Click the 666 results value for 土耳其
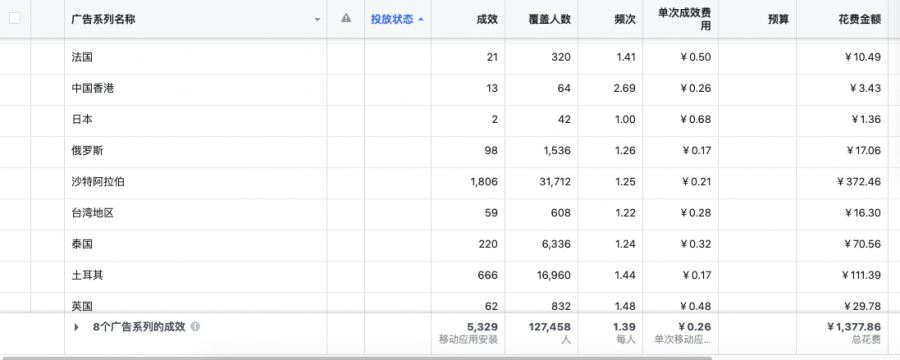 pos(488,275)
